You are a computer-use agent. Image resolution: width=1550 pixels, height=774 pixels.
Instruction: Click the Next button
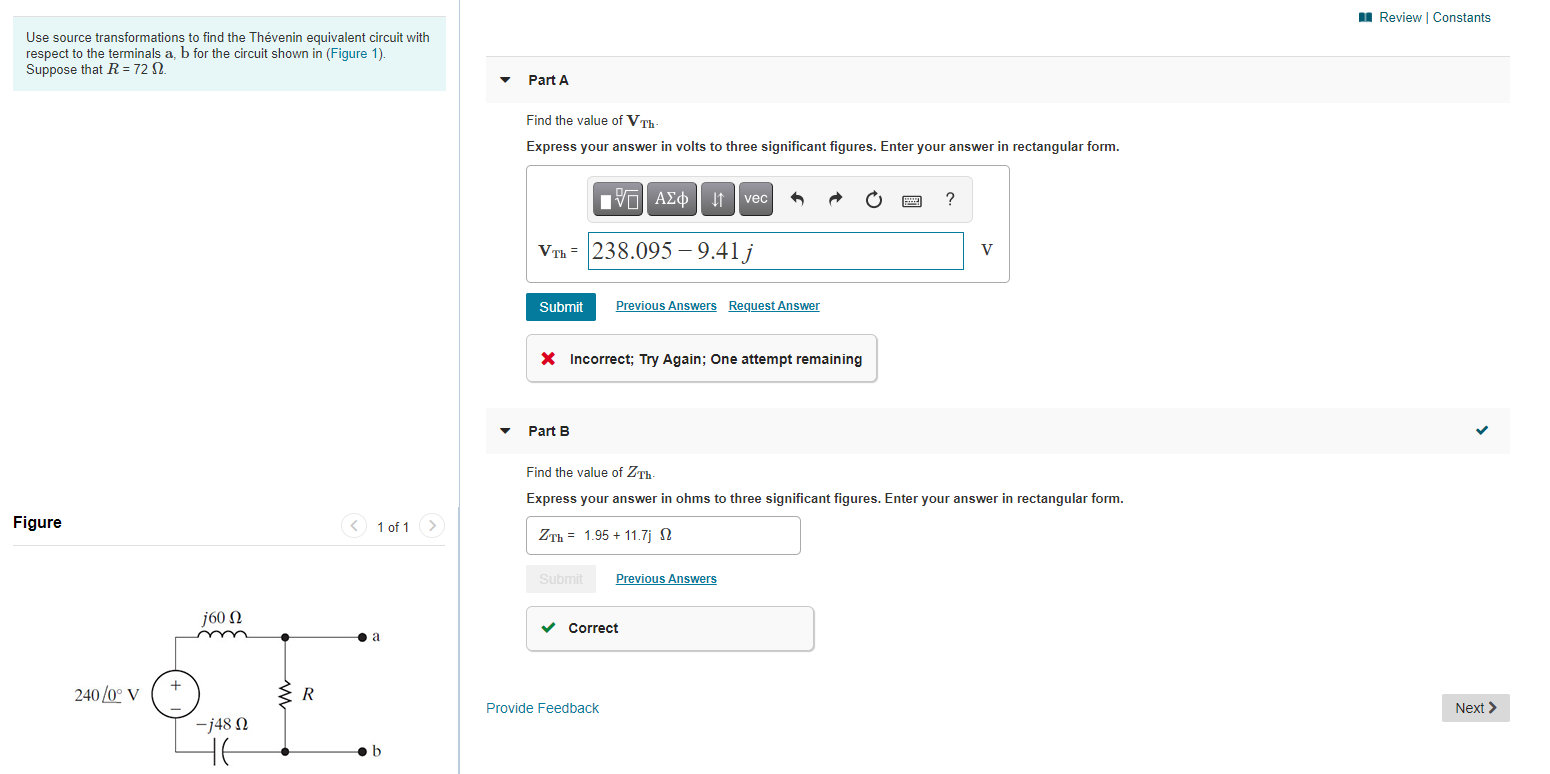1475,707
